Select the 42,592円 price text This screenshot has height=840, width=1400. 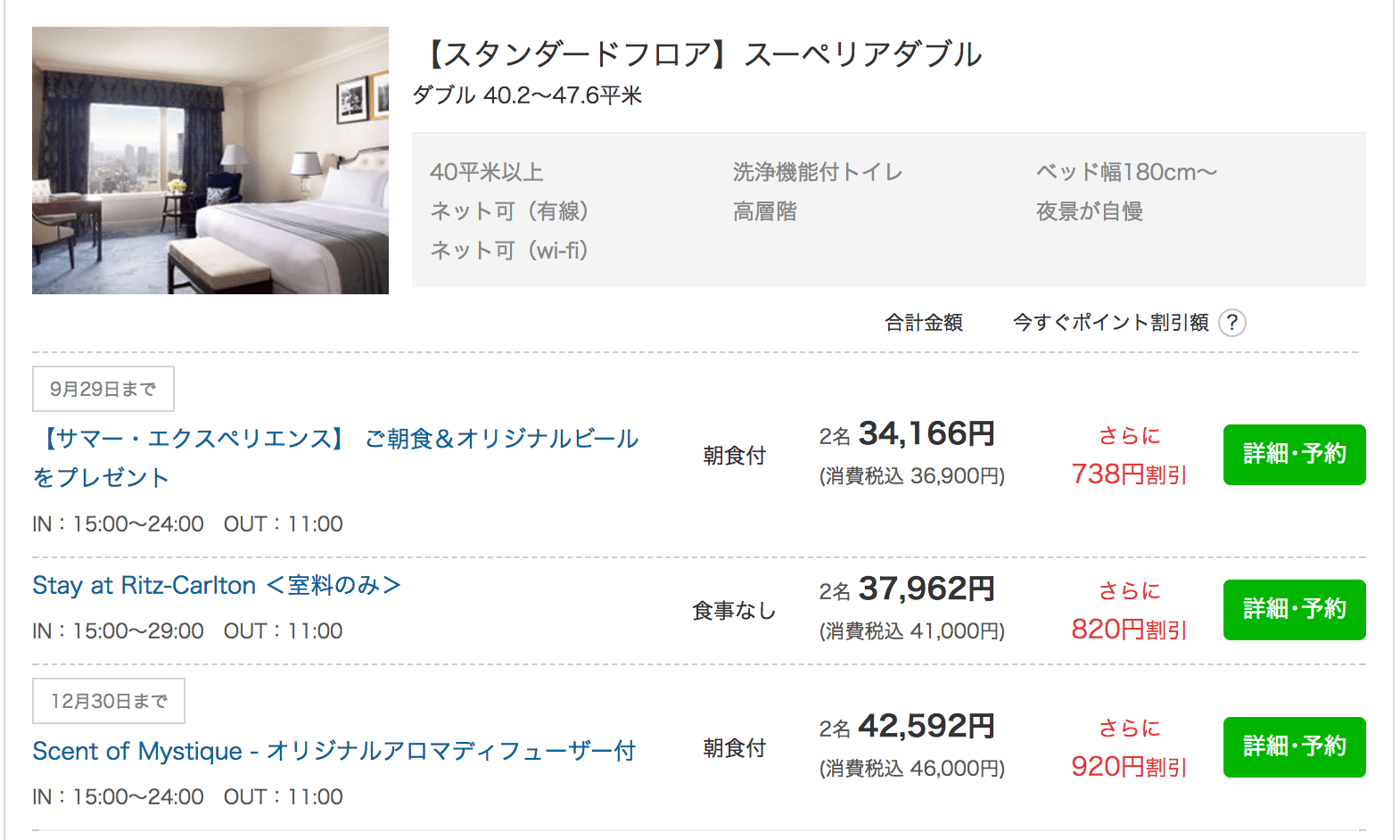coord(926,727)
